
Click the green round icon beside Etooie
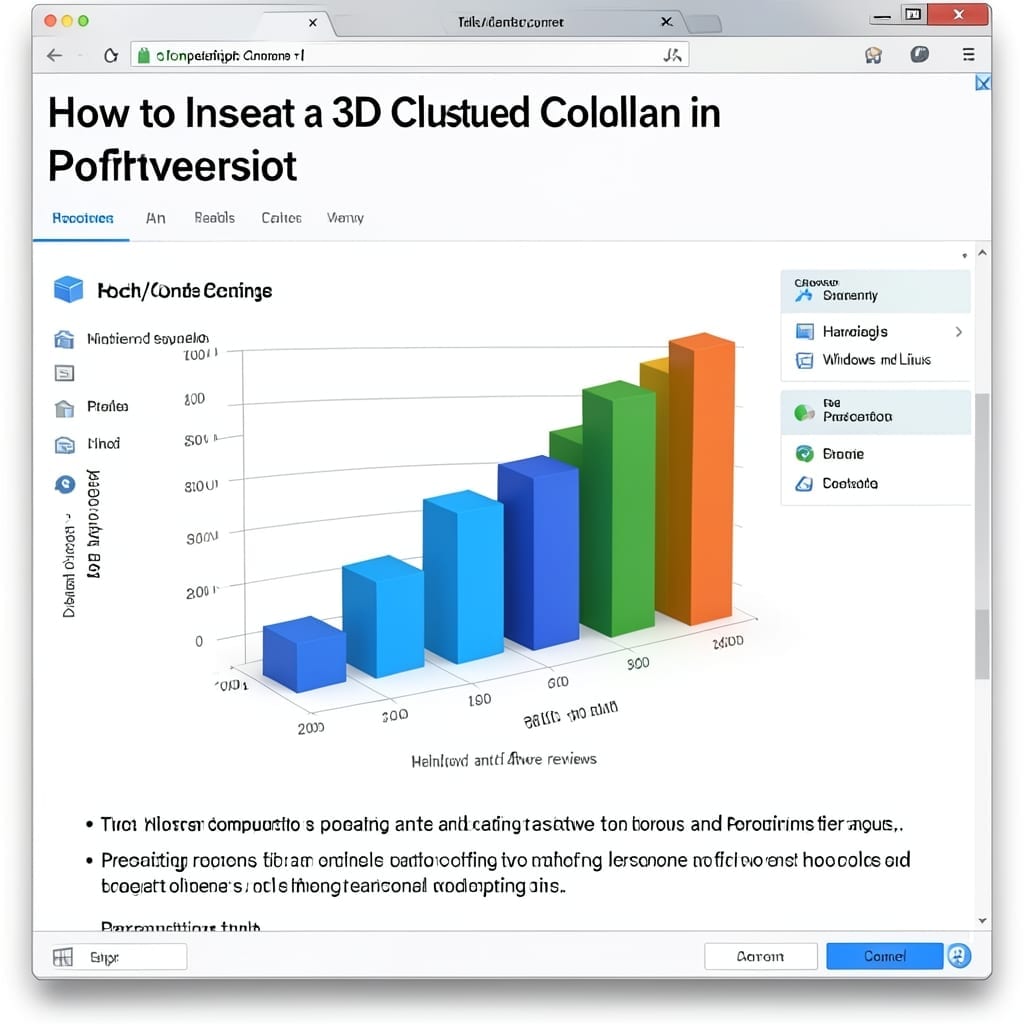pos(805,453)
